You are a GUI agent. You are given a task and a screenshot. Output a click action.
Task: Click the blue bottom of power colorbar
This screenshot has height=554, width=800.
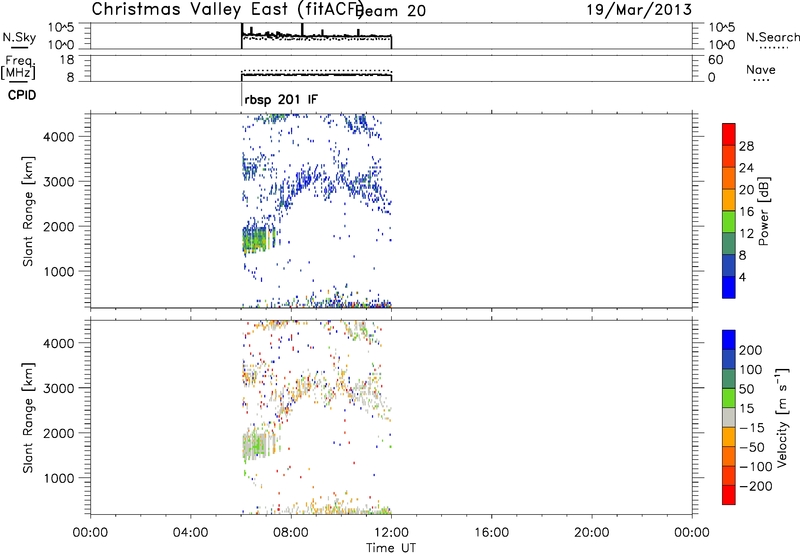click(729, 287)
